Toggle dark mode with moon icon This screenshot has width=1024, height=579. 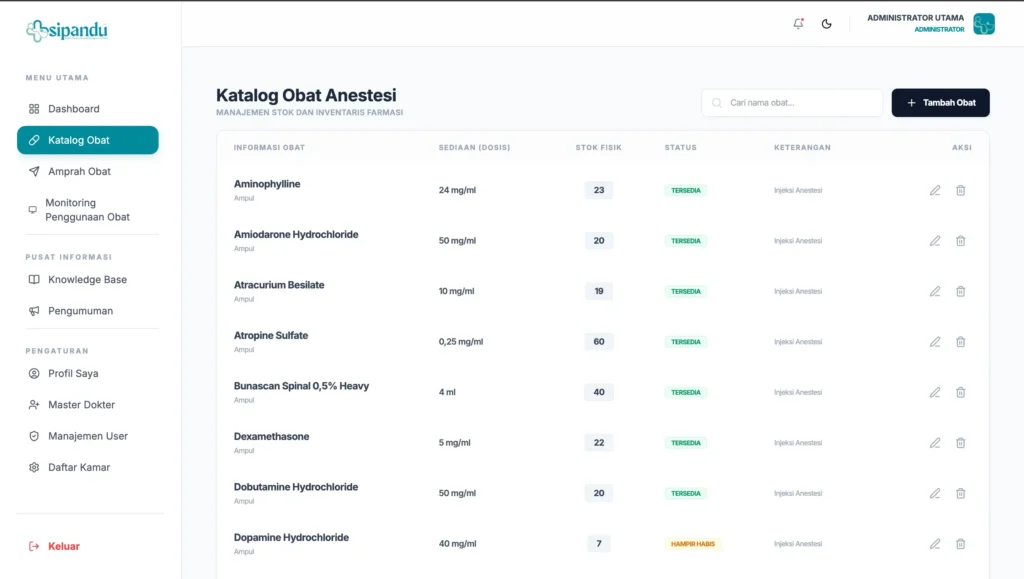[x=826, y=24]
